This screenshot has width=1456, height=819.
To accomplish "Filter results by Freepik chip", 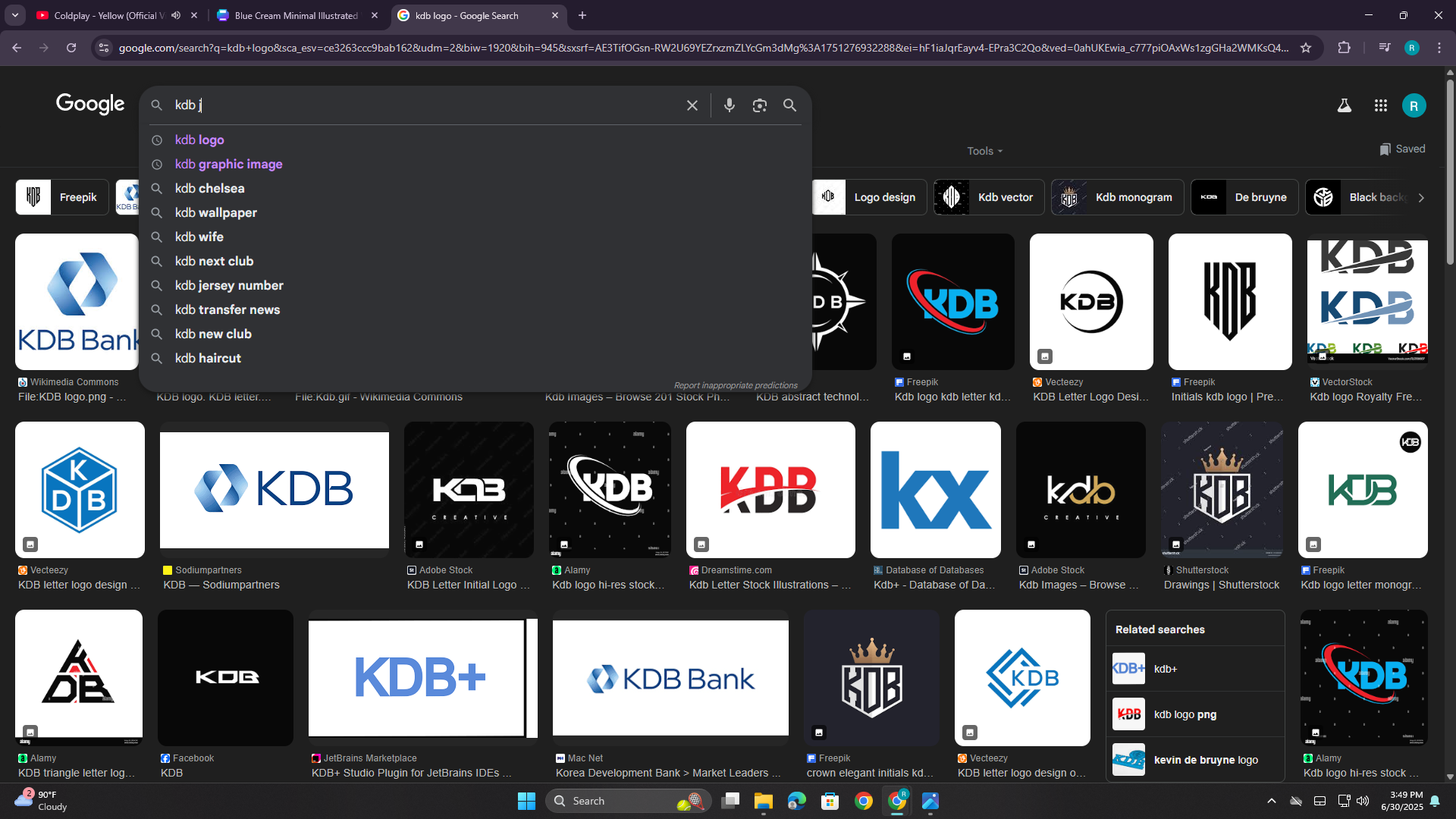I will [62, 197].
